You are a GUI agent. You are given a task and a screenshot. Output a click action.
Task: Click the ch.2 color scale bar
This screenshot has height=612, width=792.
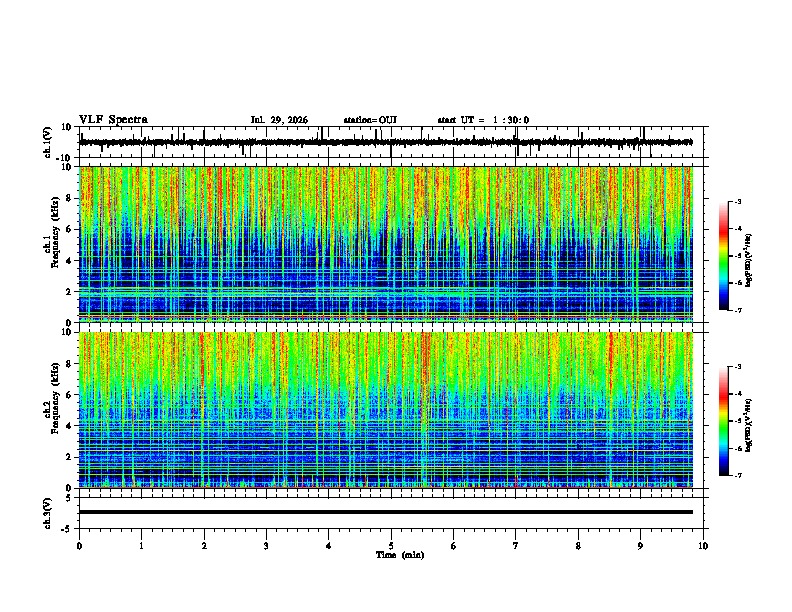724,421
